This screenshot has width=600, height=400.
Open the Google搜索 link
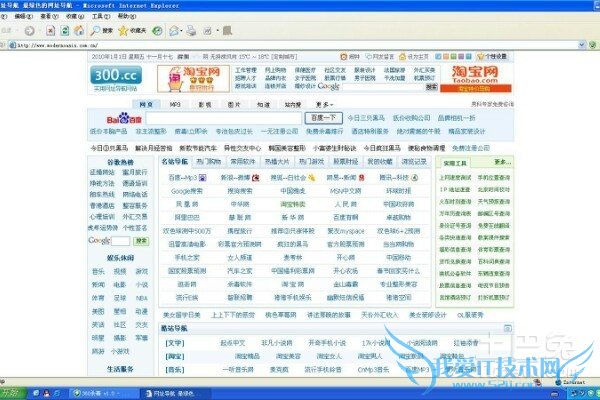[187, 191]
